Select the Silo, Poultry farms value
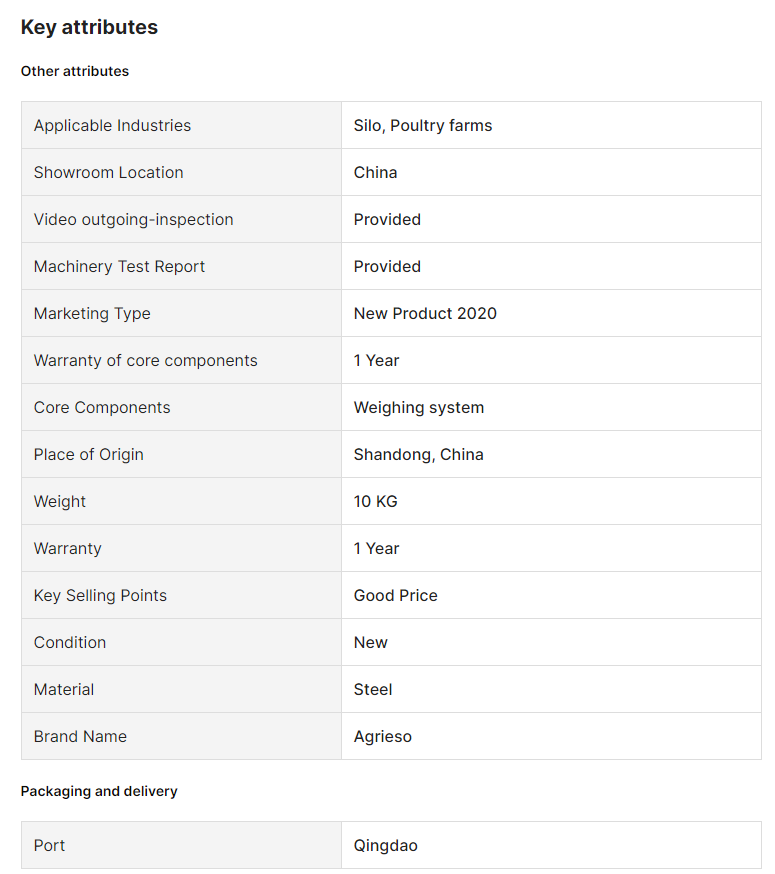Image resolution: width=775 pixels, height=874 pixels. pyautogui.click(x=423, y=125)
